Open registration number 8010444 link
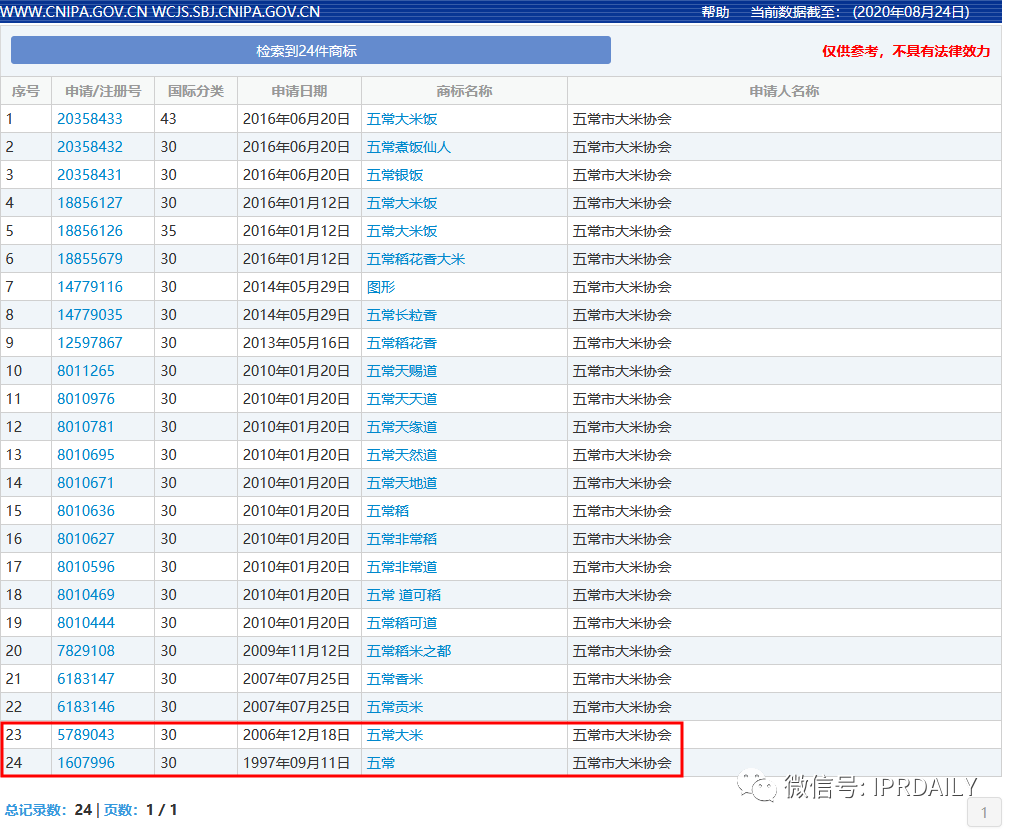 tap(86, 623)
